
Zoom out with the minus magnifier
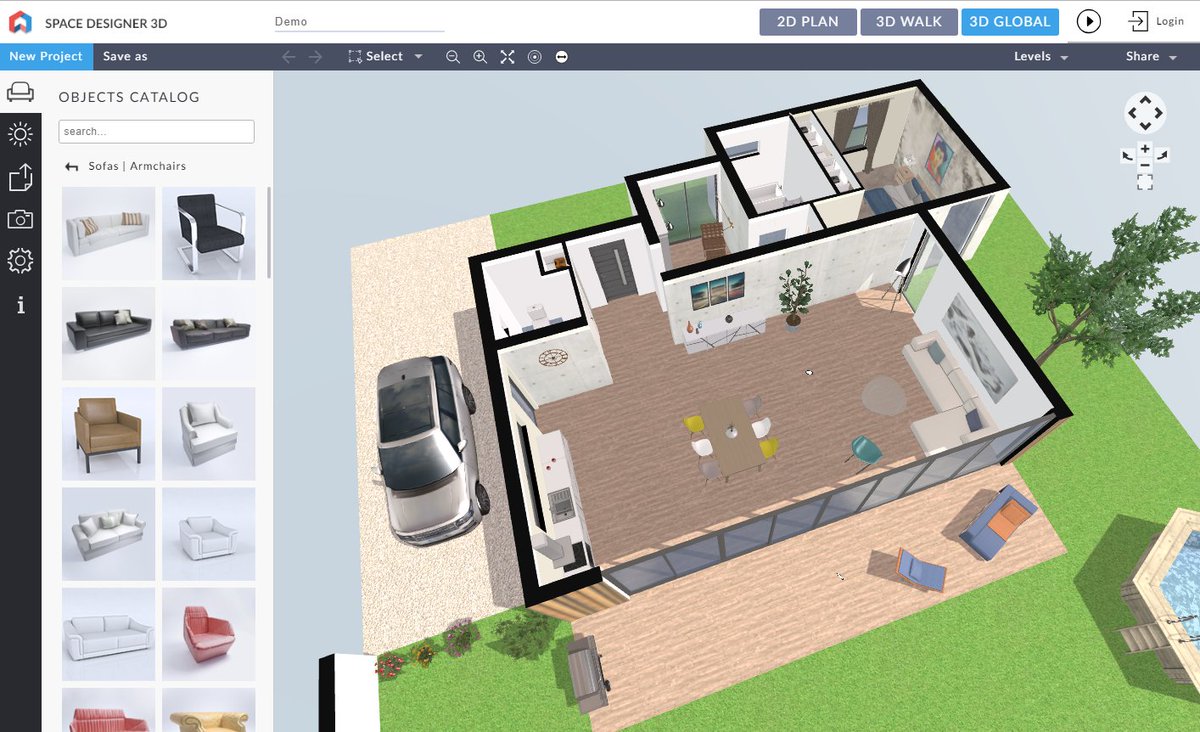click(453, 57)
